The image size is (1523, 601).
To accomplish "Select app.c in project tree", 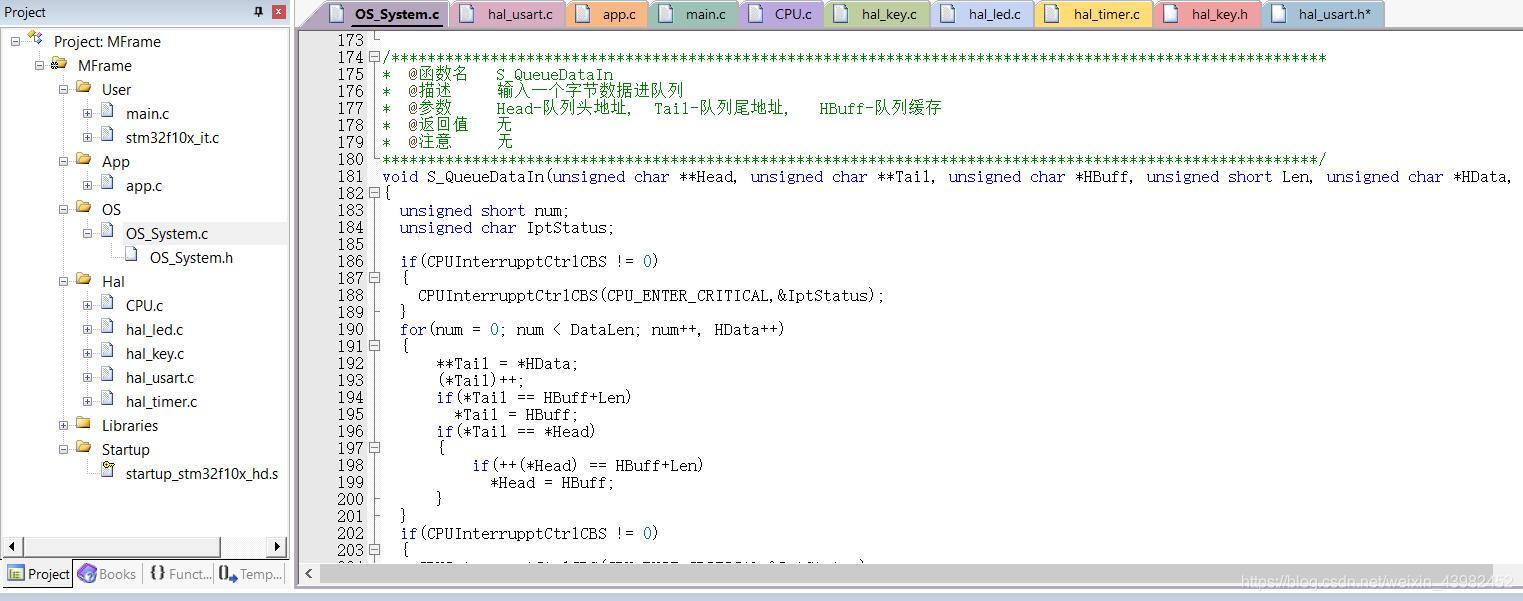I will pyautogui.click(x=143, y=186).
